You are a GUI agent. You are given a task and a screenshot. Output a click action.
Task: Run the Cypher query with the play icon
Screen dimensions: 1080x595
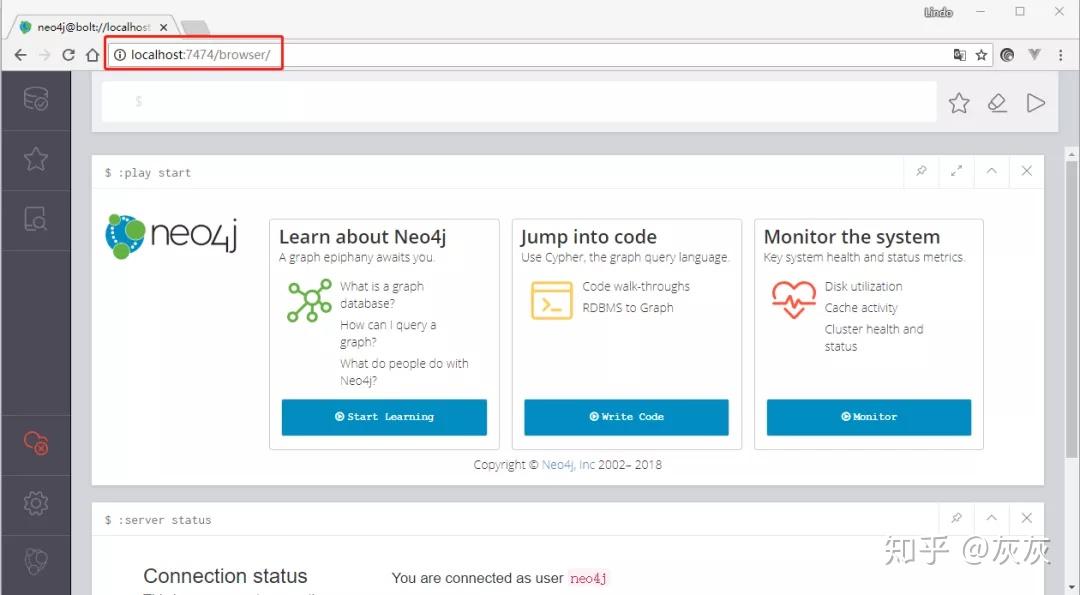point(1035,102)
